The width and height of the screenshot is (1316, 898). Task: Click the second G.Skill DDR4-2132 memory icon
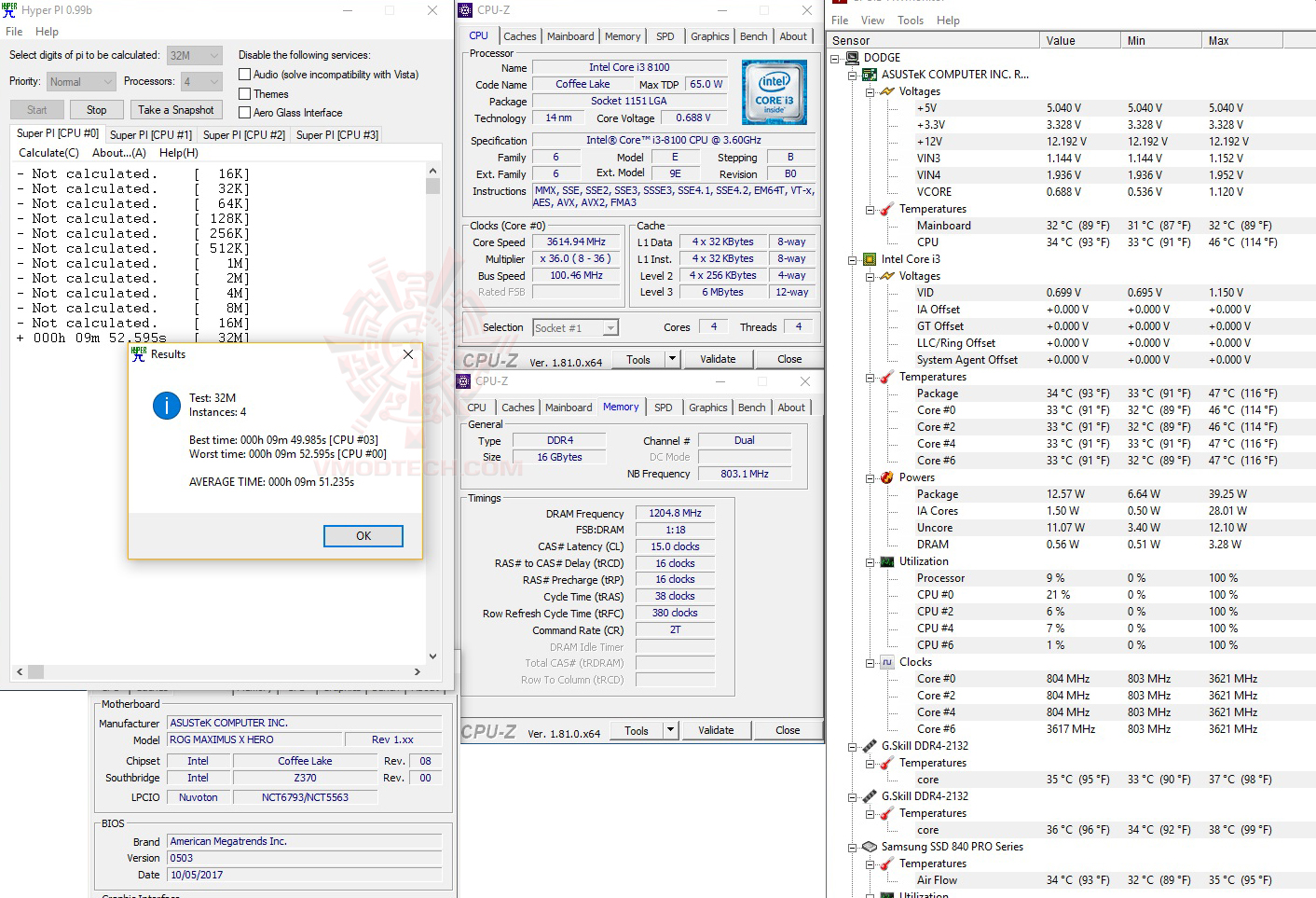click(870, 796)
